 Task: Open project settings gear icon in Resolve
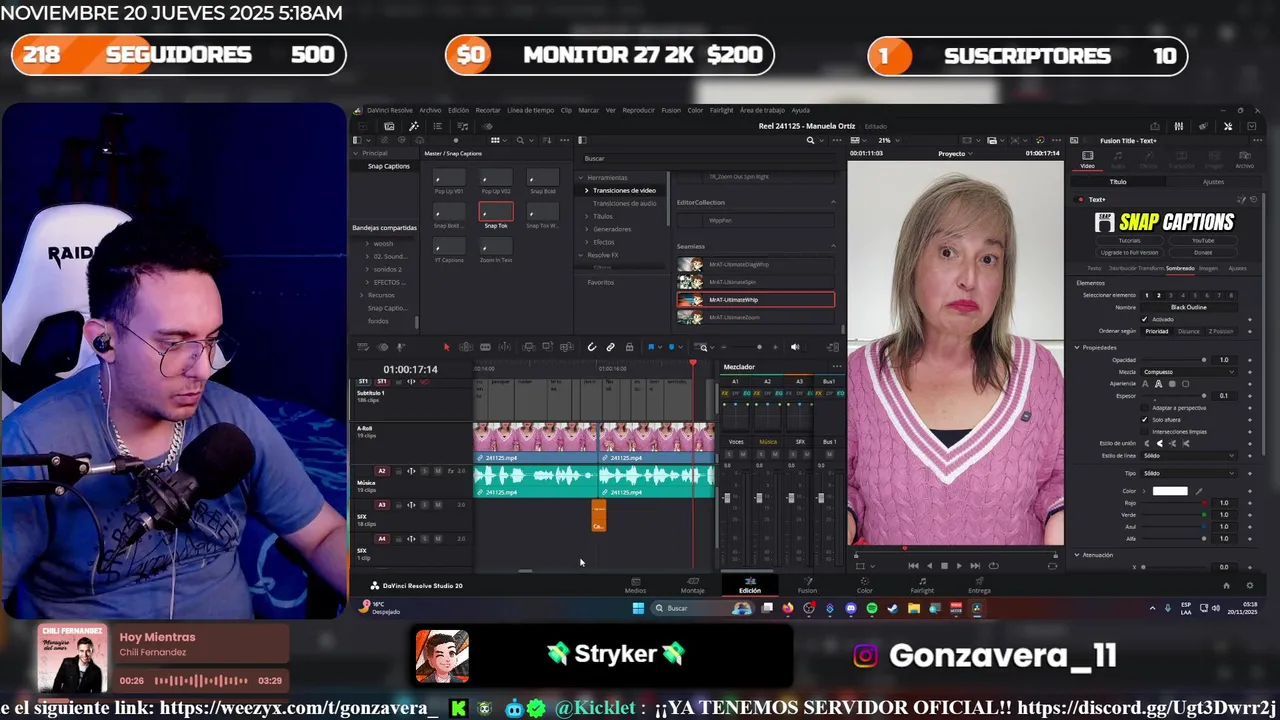(1249, 586)
